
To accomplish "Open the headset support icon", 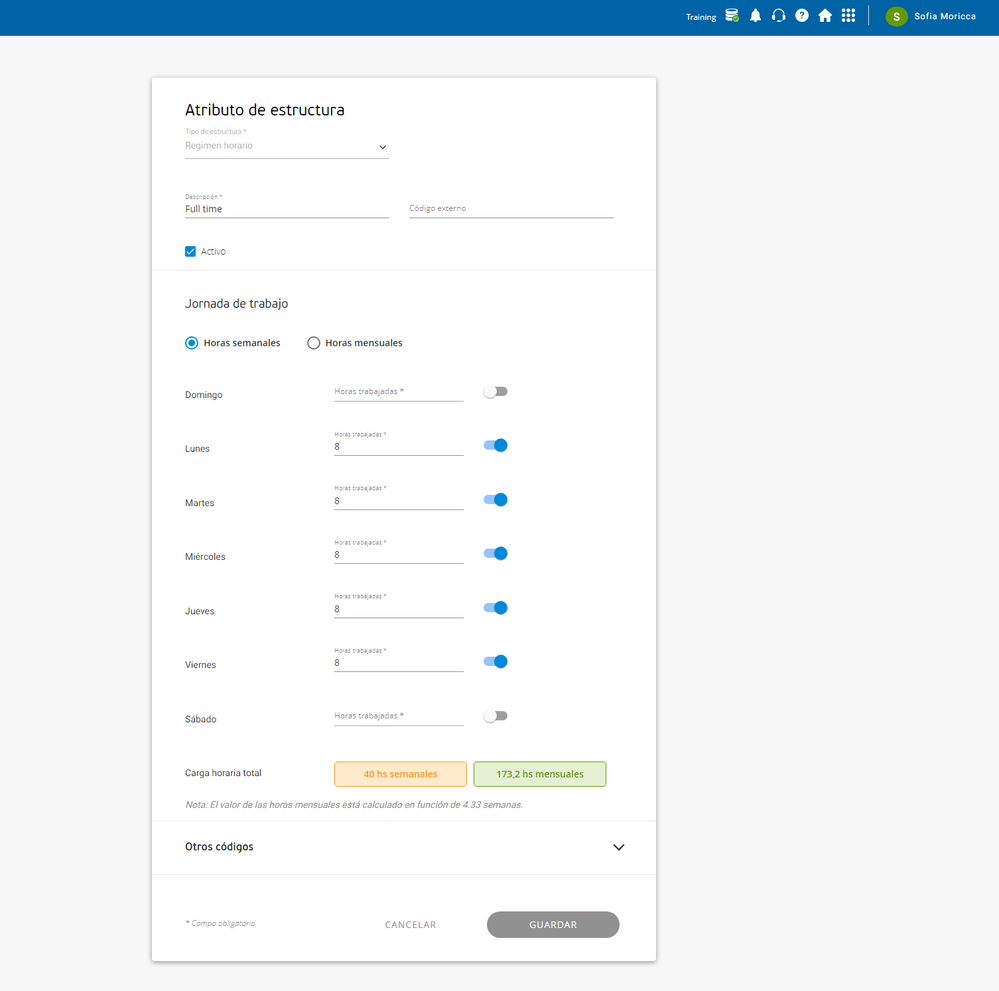I will click(778, 16).
